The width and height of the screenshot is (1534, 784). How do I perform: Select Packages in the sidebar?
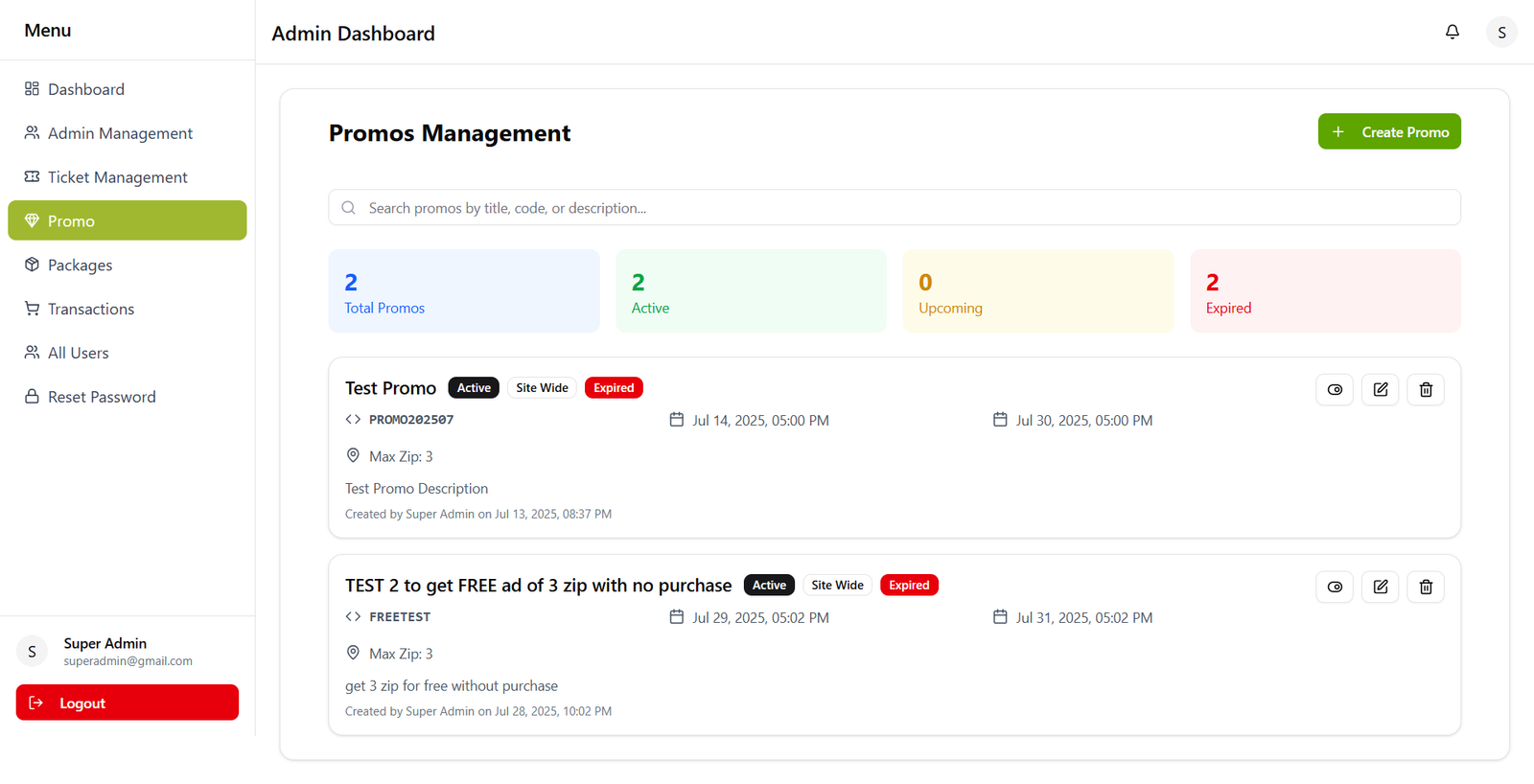click(80, 265)
